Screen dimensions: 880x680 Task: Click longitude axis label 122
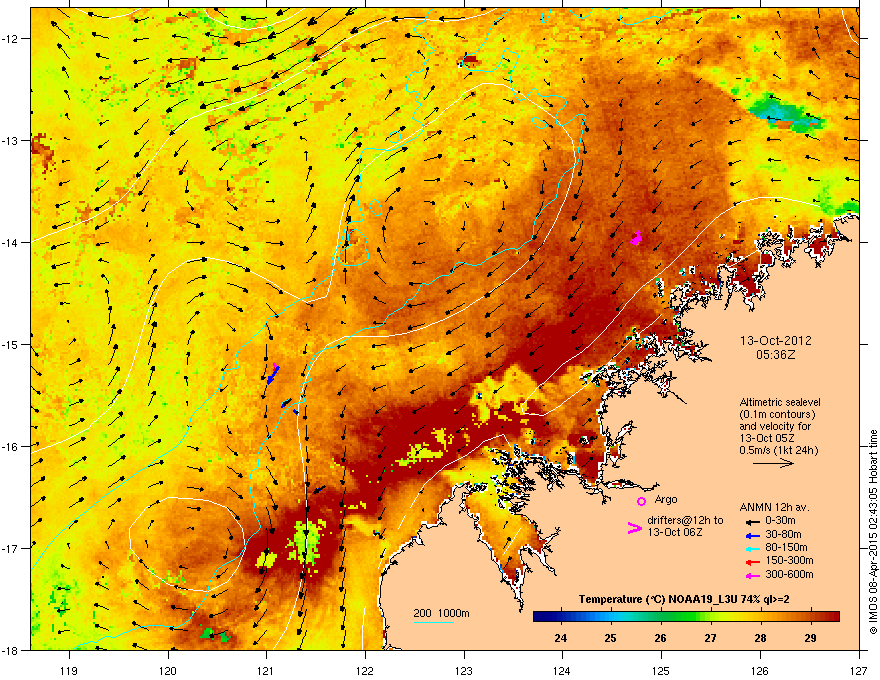tap(365, 670)
